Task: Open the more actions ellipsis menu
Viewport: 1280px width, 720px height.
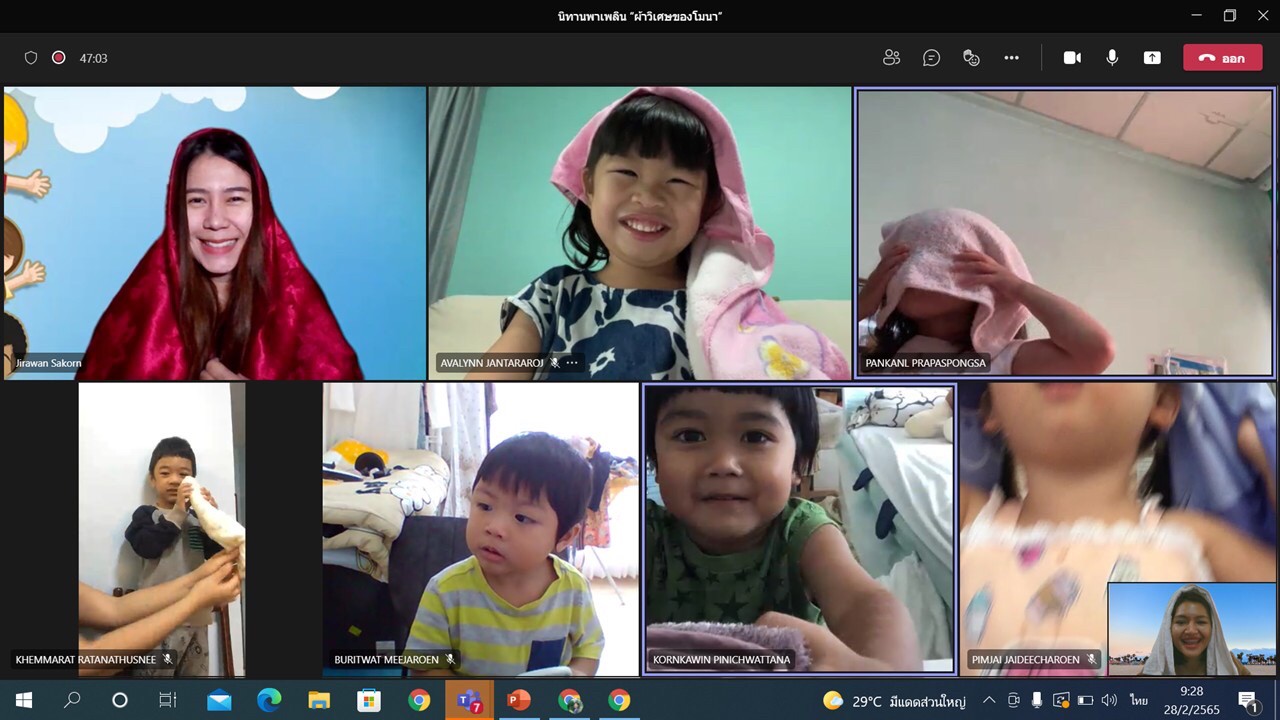Action: coord(1011,58)
